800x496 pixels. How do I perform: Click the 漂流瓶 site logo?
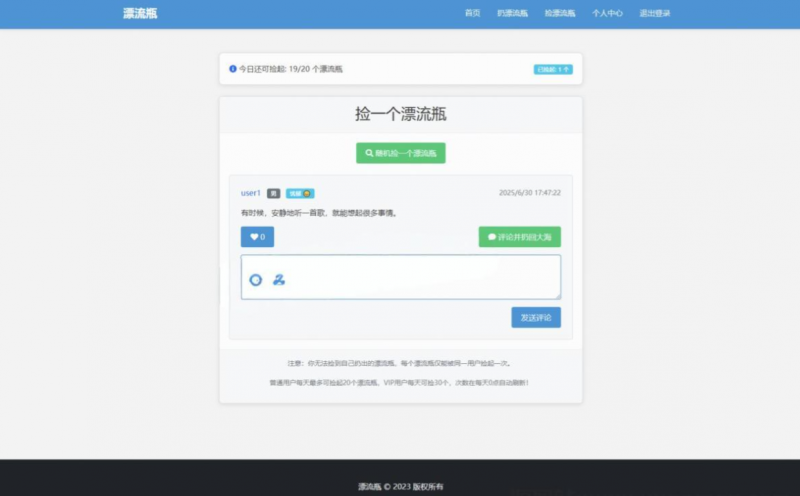pyautogui.click(x=140, y=14)
